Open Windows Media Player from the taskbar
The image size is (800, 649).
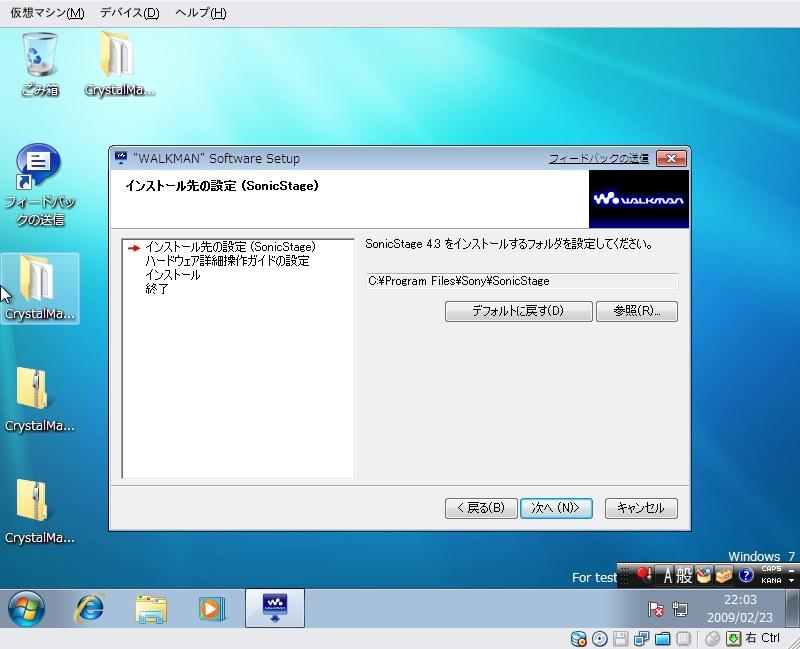pos(212,609)
